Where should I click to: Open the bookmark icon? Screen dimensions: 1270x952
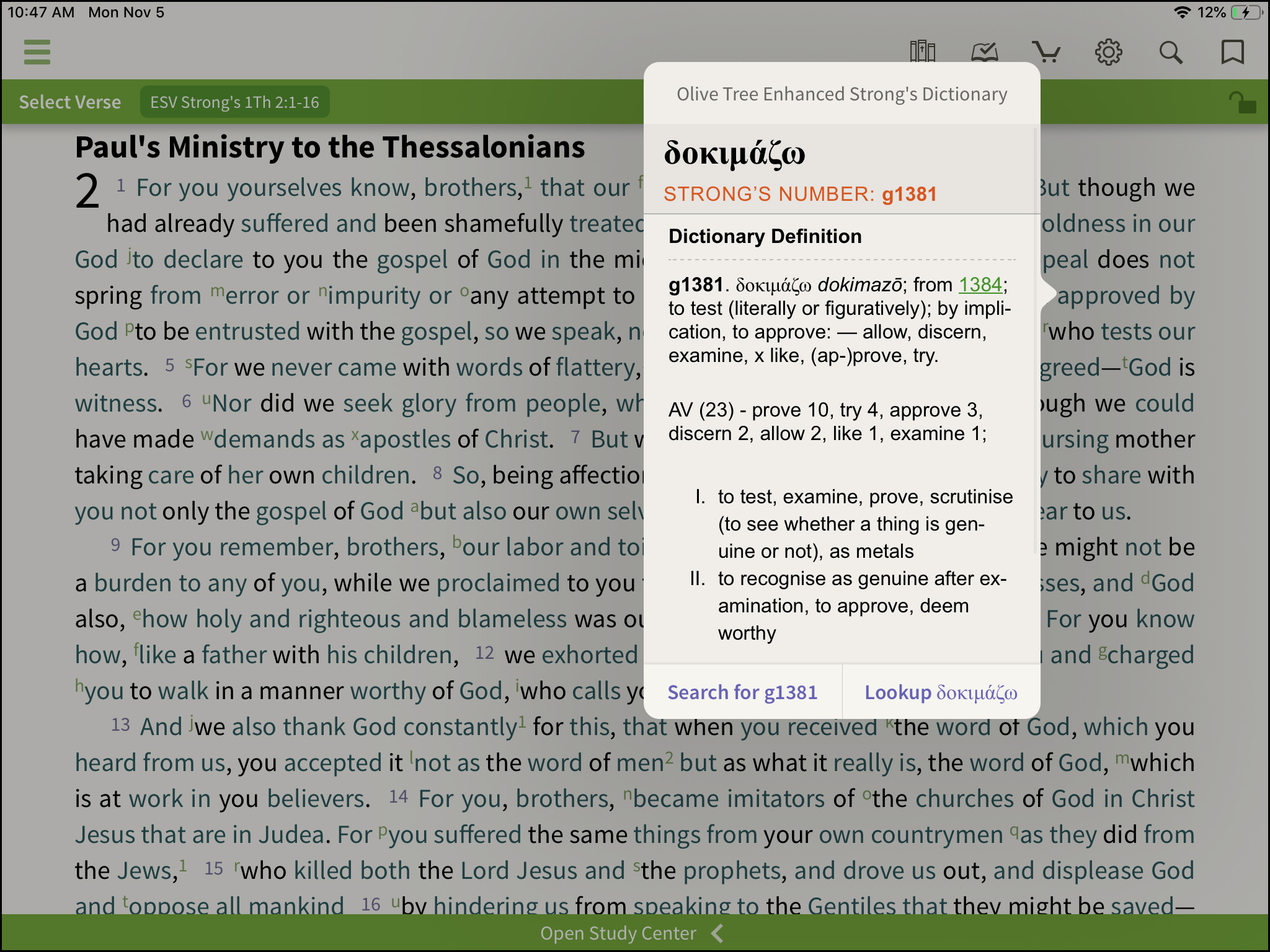coord(1232,51)
